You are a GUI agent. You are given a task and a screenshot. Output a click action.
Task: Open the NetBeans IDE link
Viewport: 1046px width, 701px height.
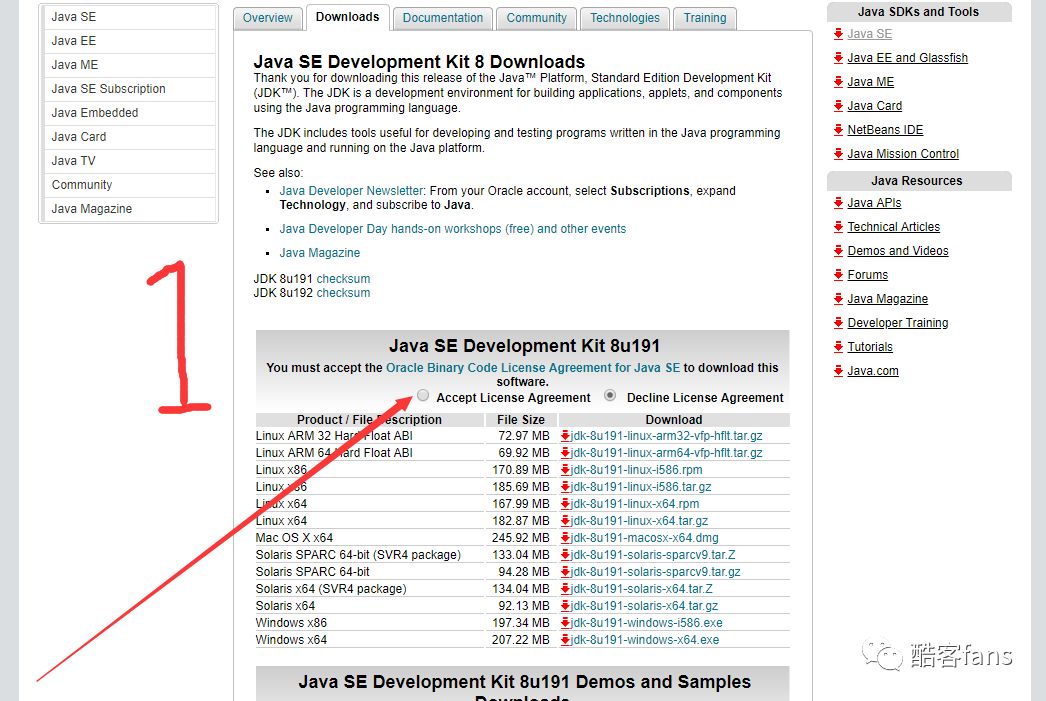point(885,130)
